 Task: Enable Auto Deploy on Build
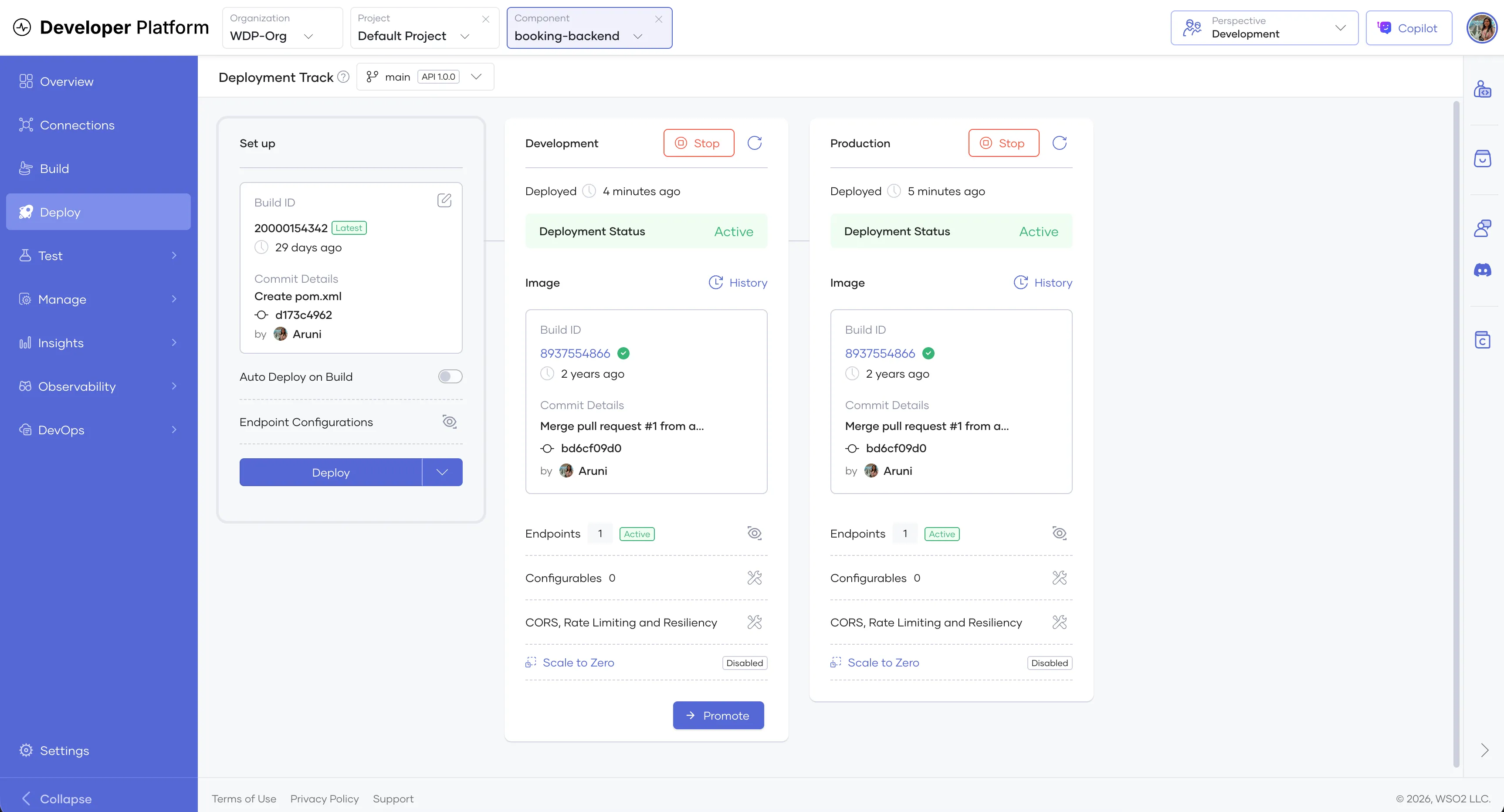[450, 376]
